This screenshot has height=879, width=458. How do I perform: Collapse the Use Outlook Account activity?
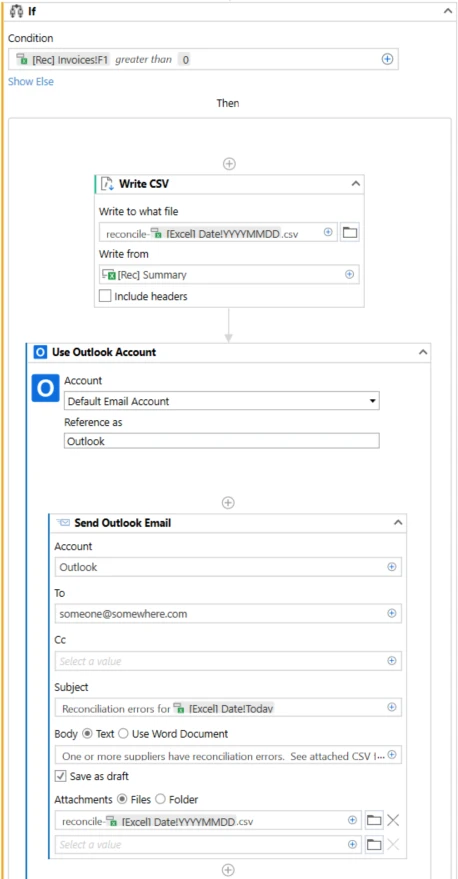(423, 353)
